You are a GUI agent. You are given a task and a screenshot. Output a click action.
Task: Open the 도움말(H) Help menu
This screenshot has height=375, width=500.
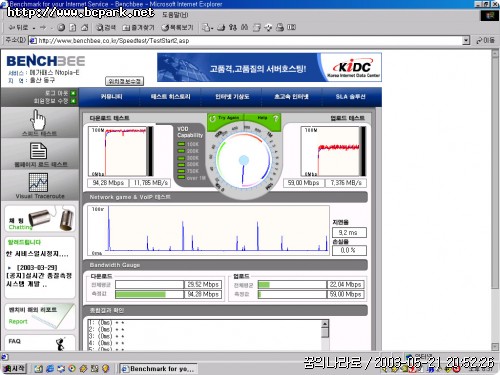click(x=175, y=15)
